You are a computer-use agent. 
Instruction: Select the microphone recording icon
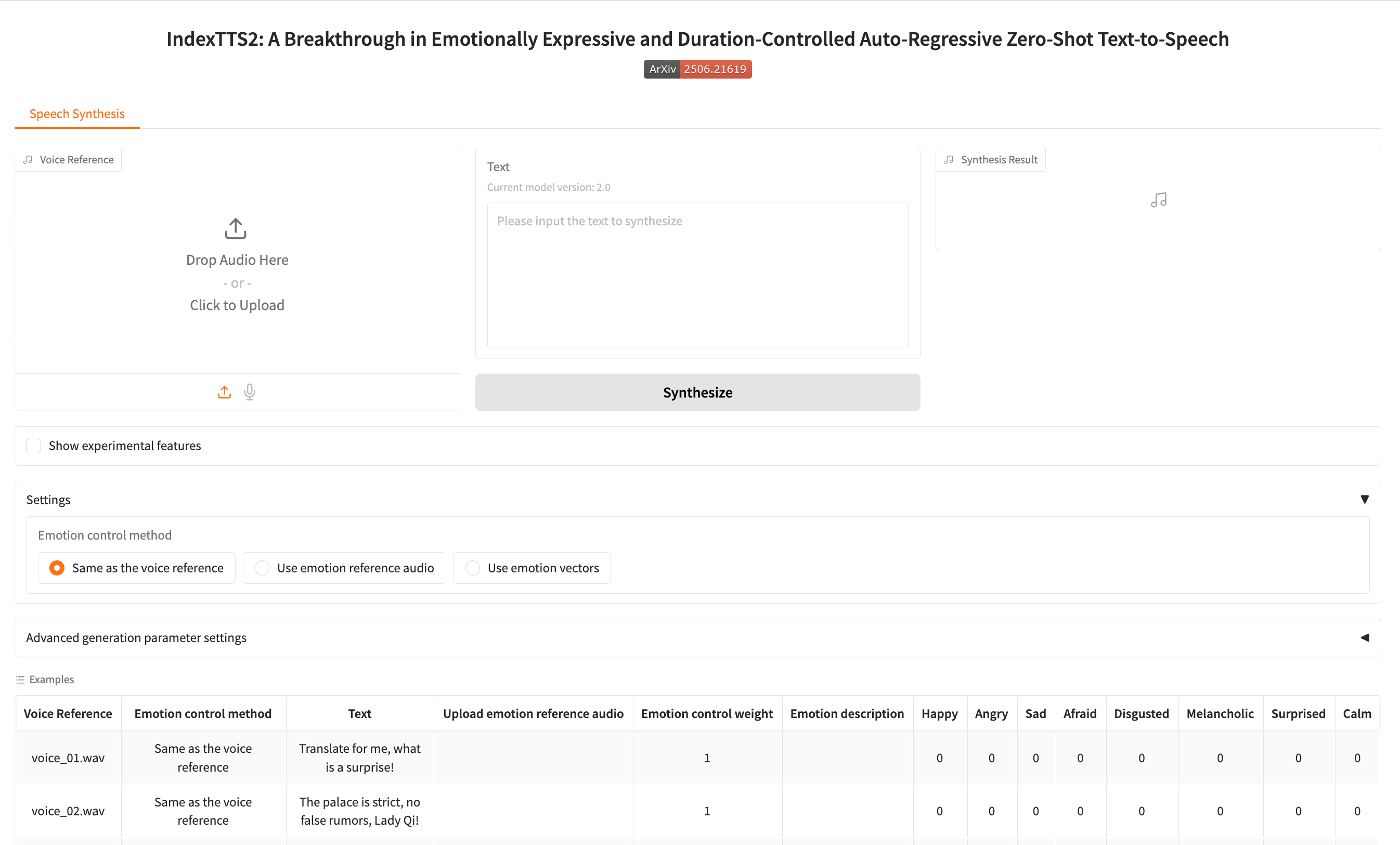tap(250, 392)
